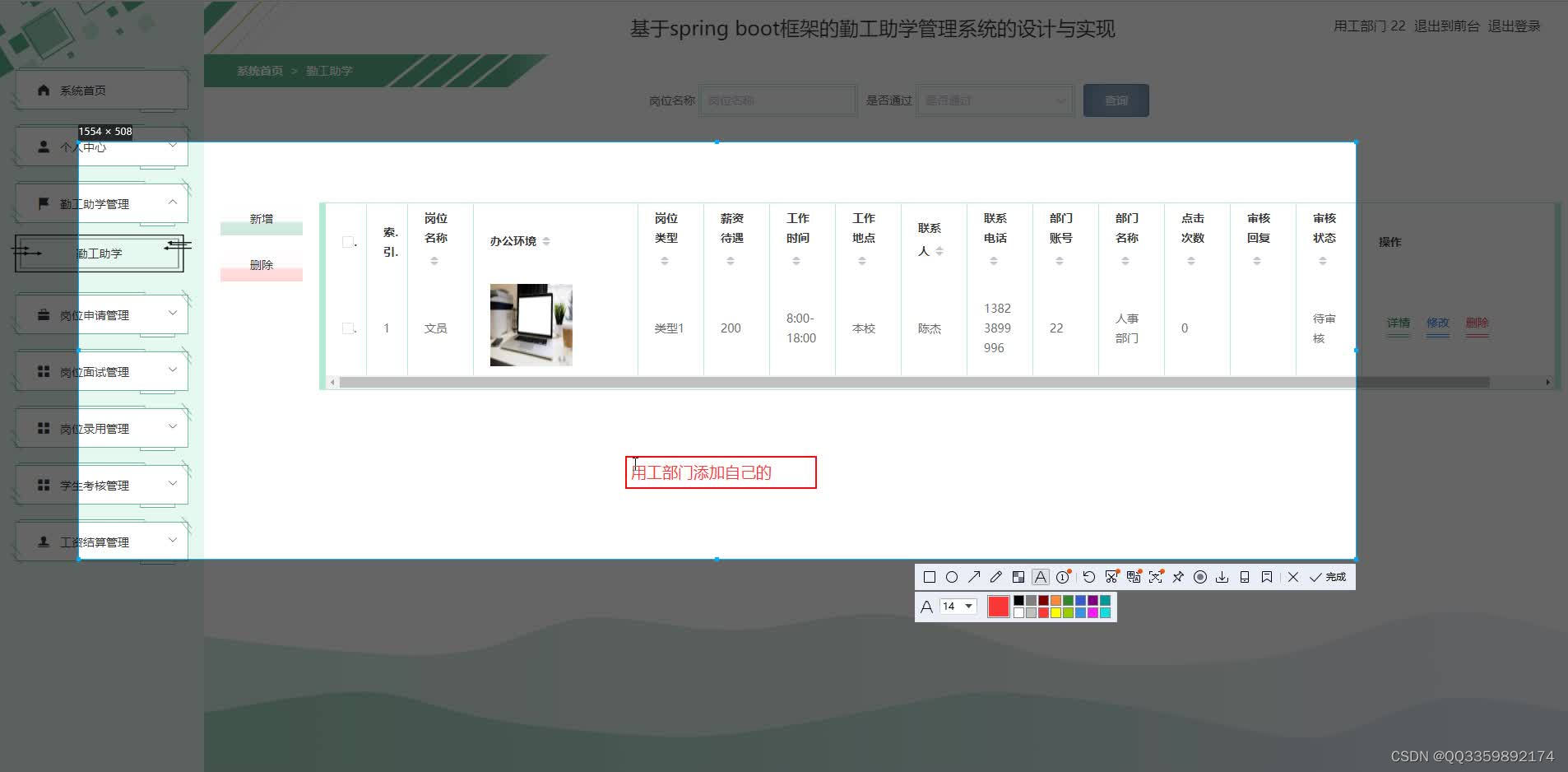Click the office environment thumbnail image
Viewport: 1568px width, 772px height.
click(x=531, y=325)
